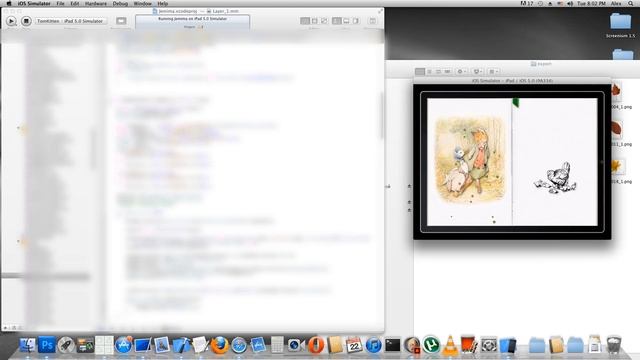
Task: Open Photoshop from the Dock
Action: (x=47, y=345)
